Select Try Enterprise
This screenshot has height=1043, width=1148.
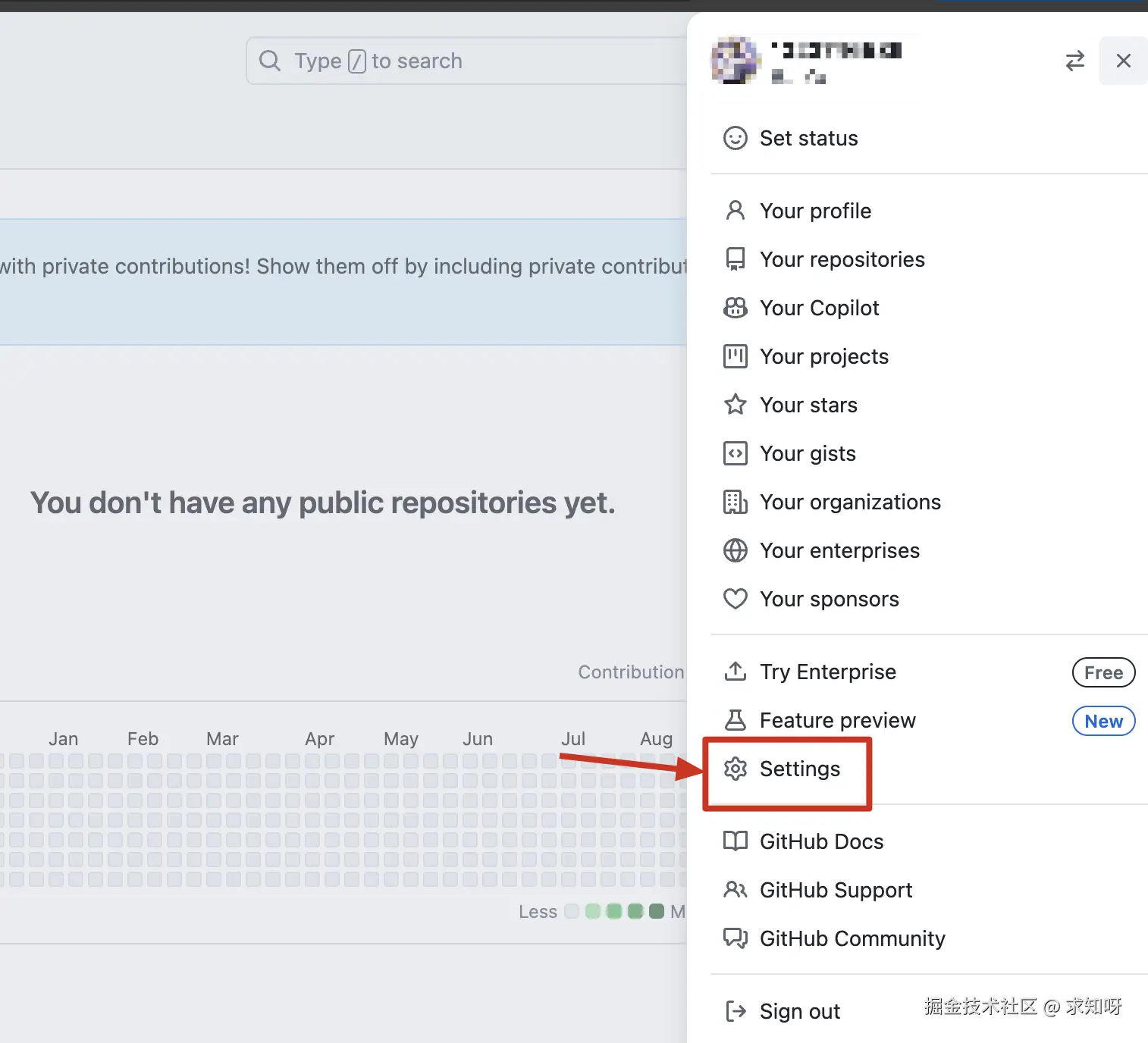point(930,672)
